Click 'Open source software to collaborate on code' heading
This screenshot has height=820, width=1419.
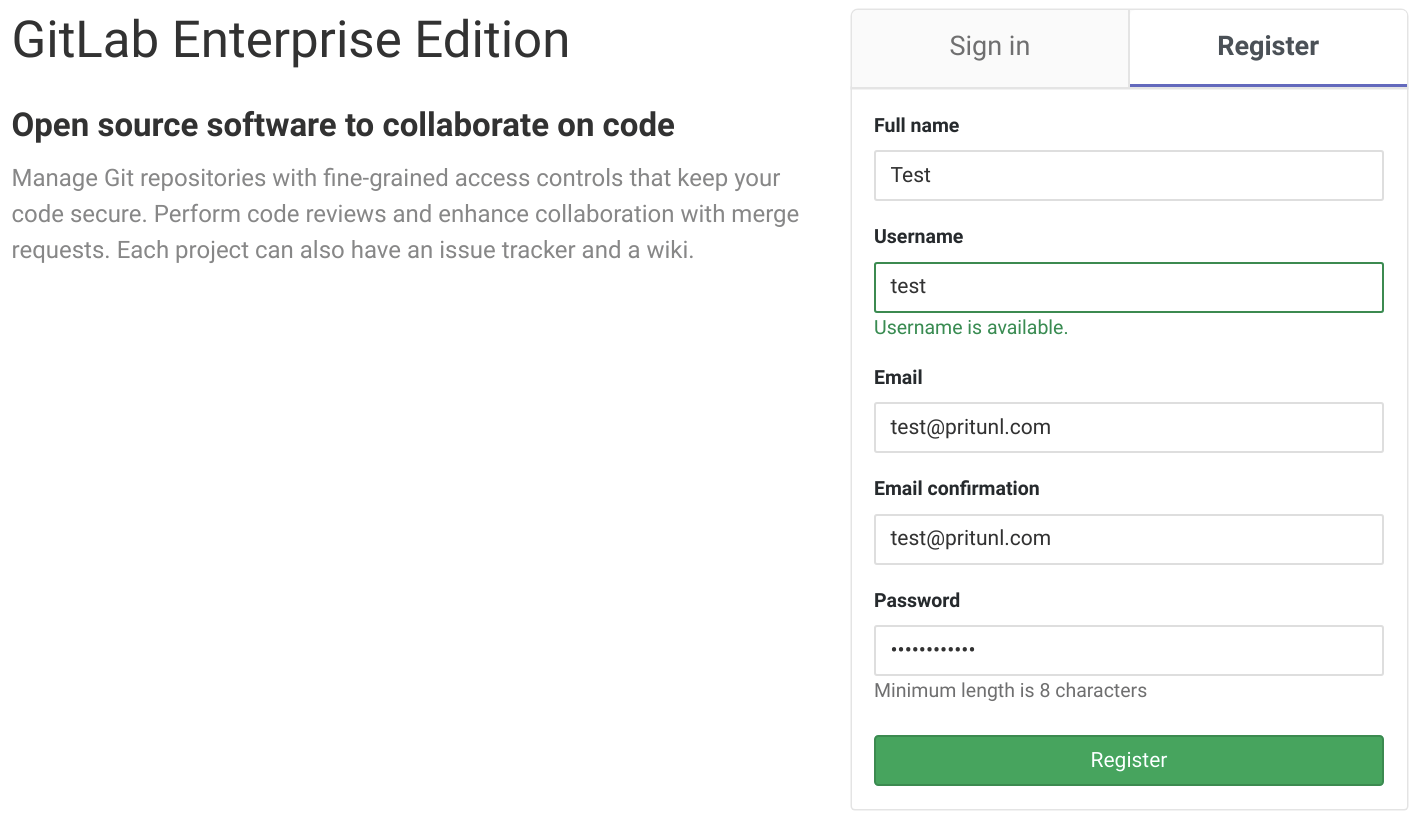click(x=343, y=125)
